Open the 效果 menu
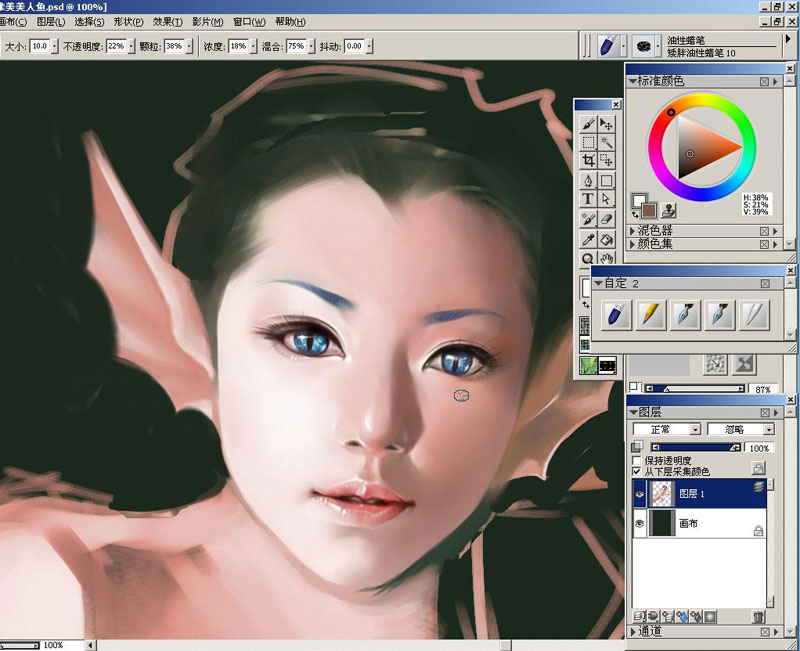 click(x=167, y=22)
